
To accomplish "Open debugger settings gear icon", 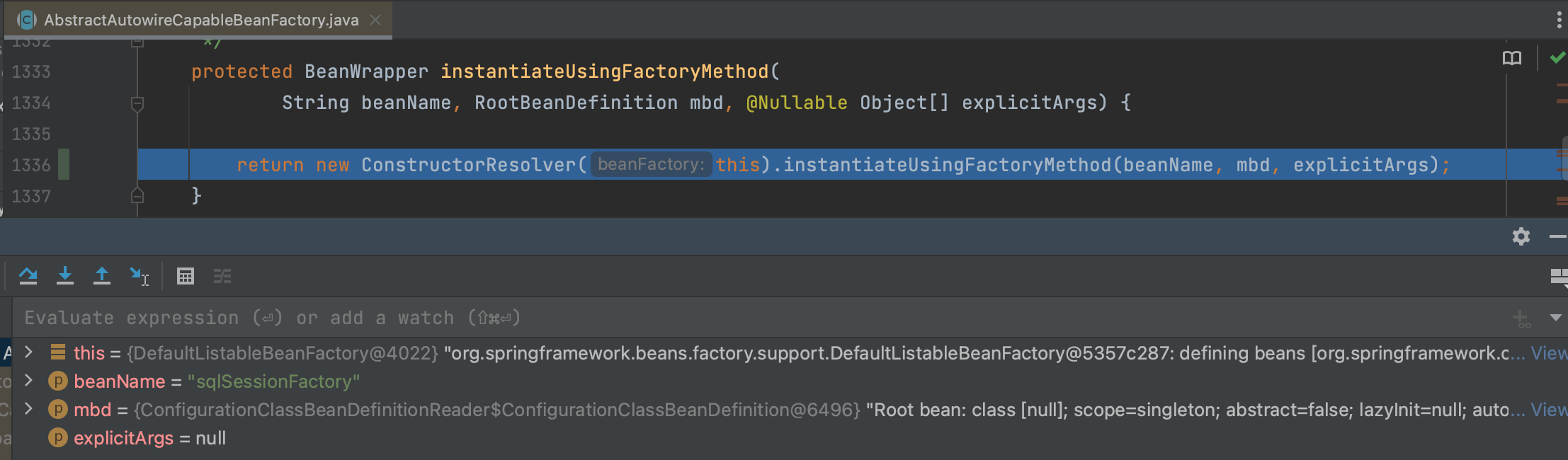I will point(1521,236).
